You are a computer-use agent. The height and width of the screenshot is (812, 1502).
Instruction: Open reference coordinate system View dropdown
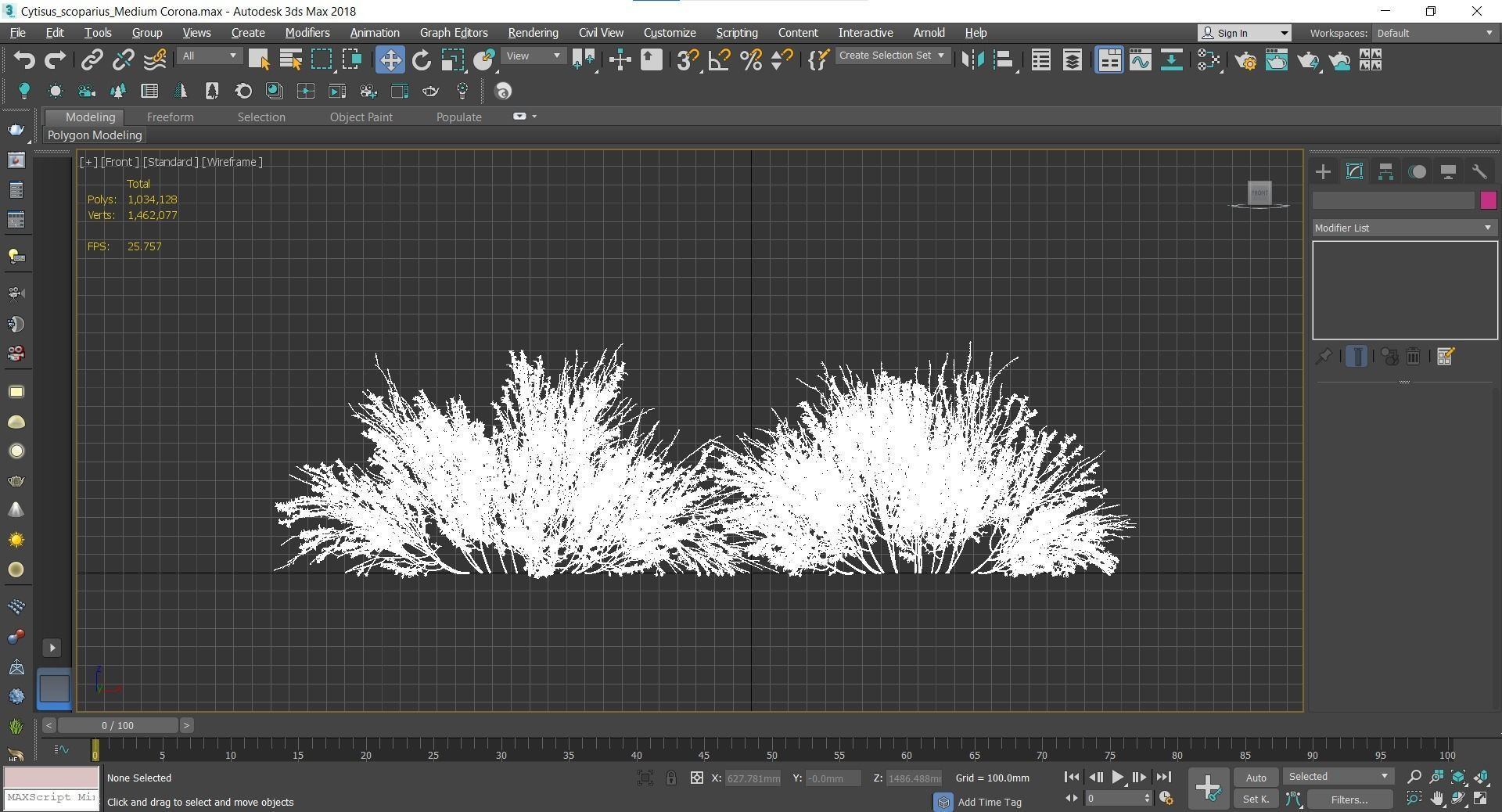point(534,56)
